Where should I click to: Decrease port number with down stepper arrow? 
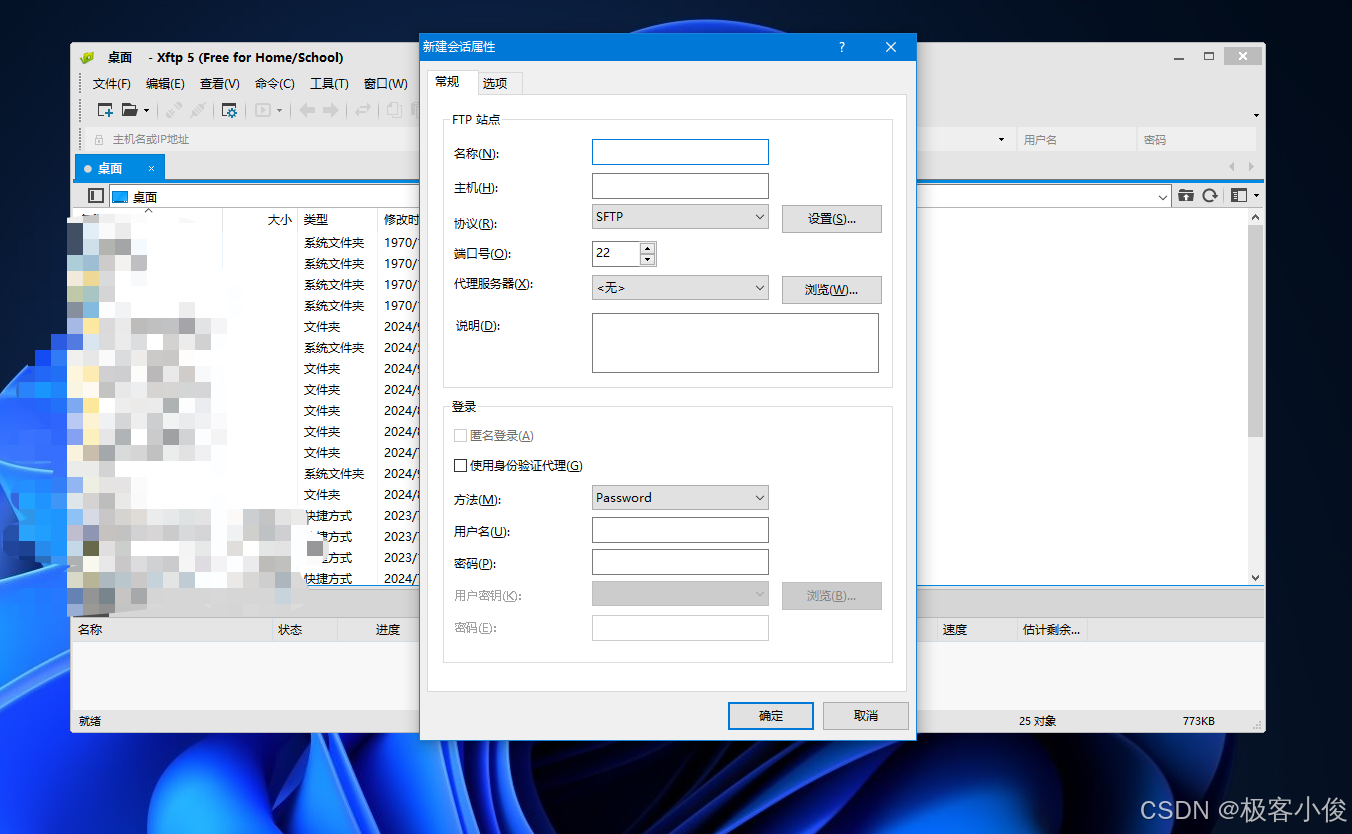(x=647, y=260)
